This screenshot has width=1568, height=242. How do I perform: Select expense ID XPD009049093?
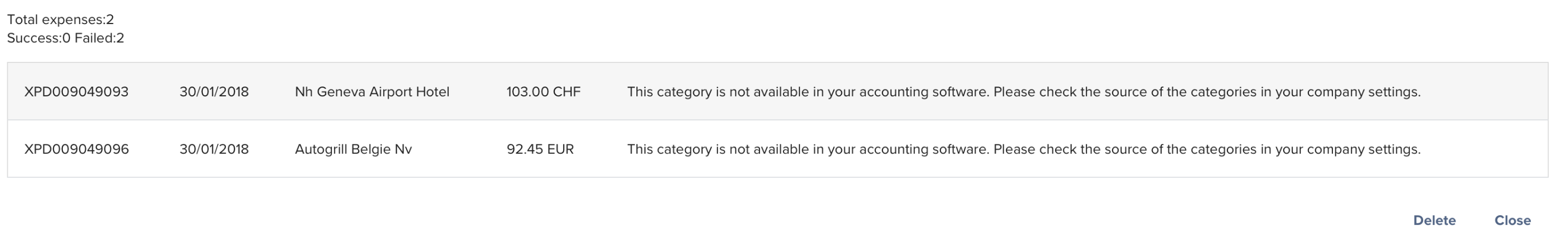(76, 92)
